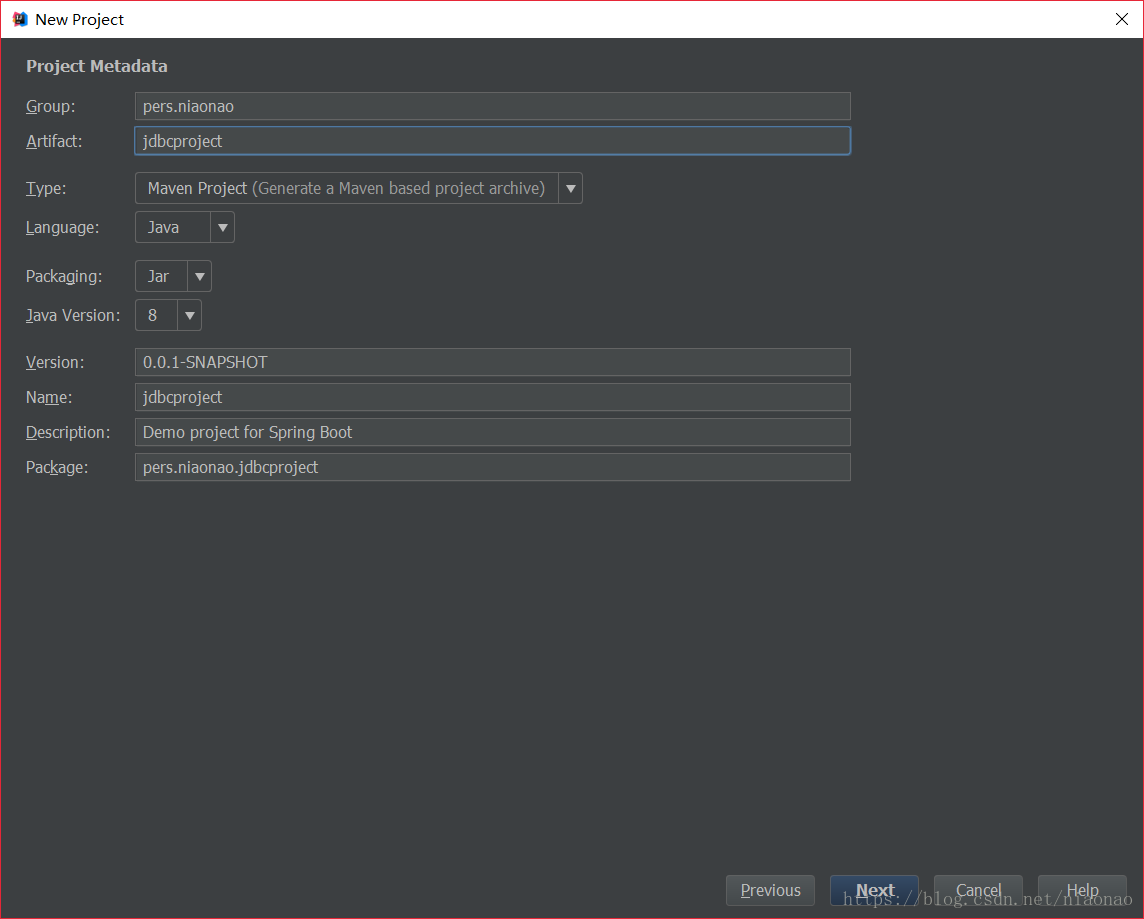The image size is (1144, 919).
Task: Open the Type dropdown arrow
Action: point(571,188)
